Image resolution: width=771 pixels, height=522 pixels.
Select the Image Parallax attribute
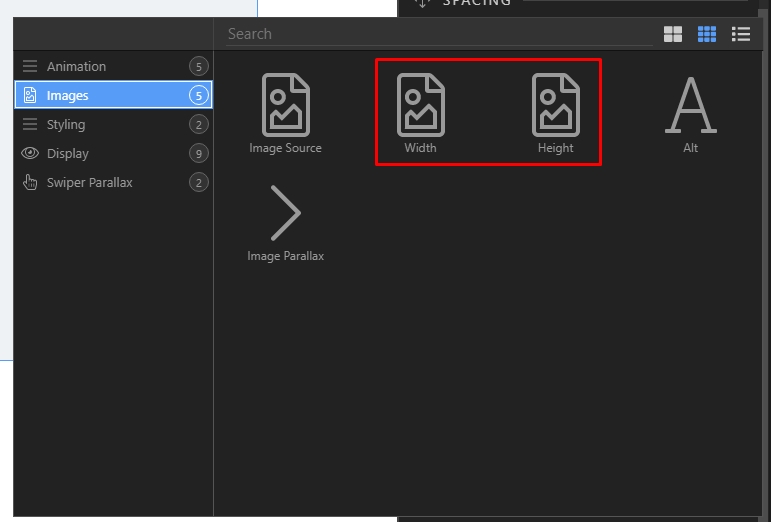click(x=285, y=223)
